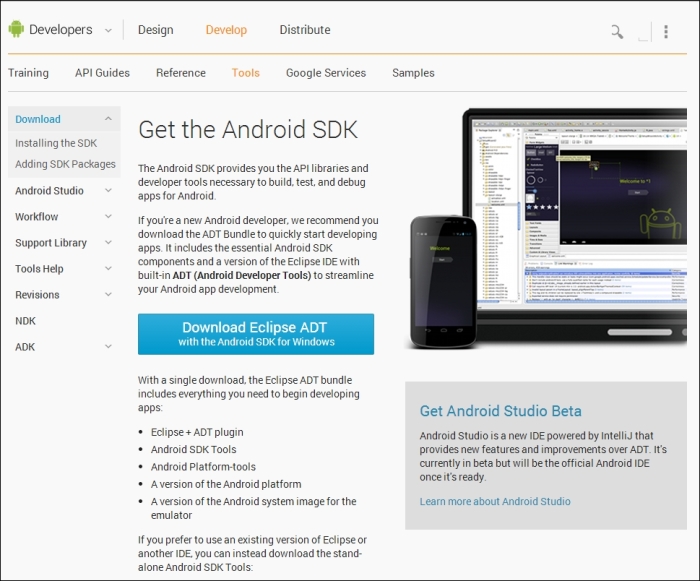Open Adding SDK Packages sidebar link
This screenshot has height=581, width=700.
[65, 164]
